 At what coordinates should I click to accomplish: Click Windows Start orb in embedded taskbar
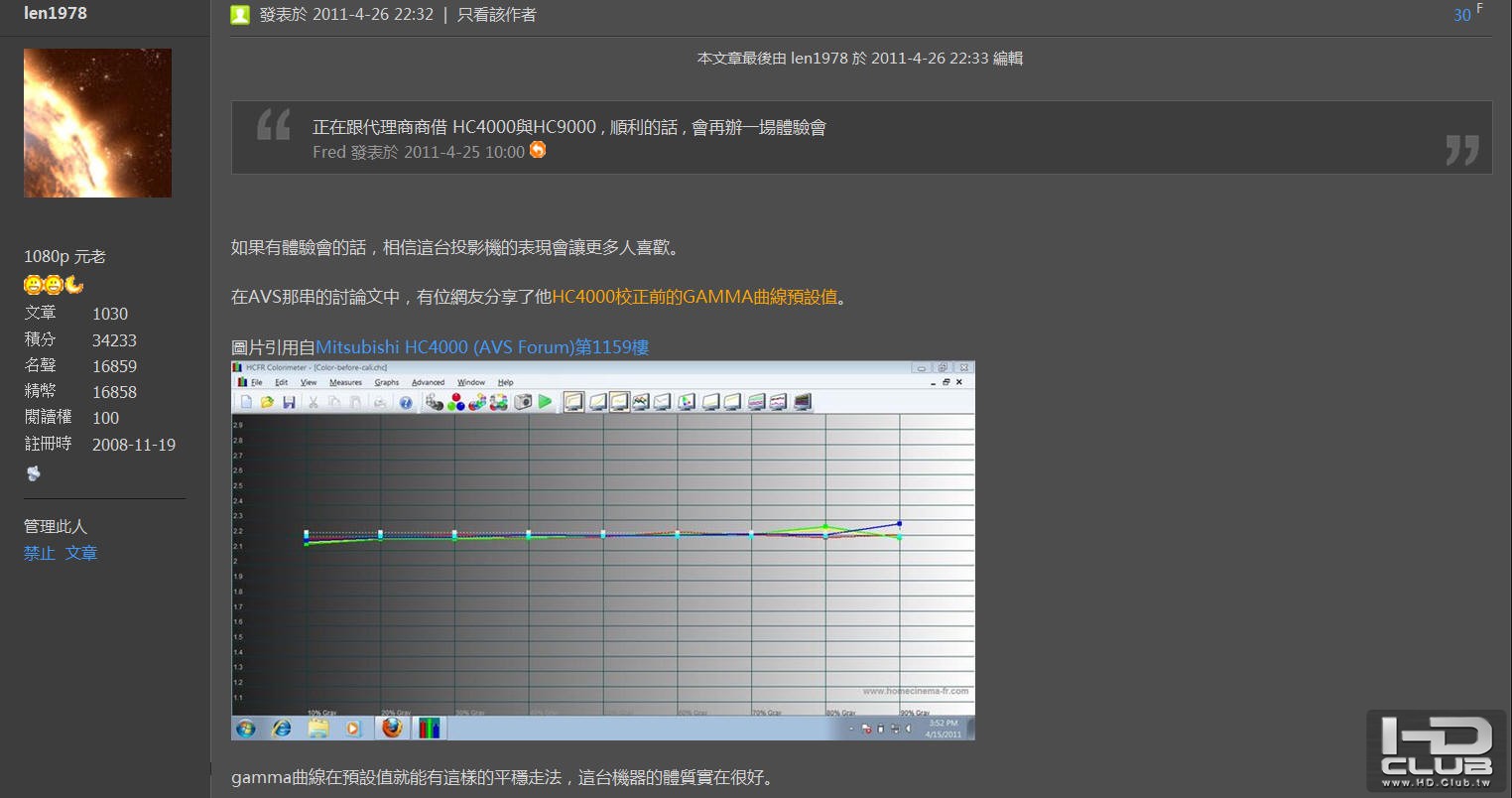pos(246,729)
